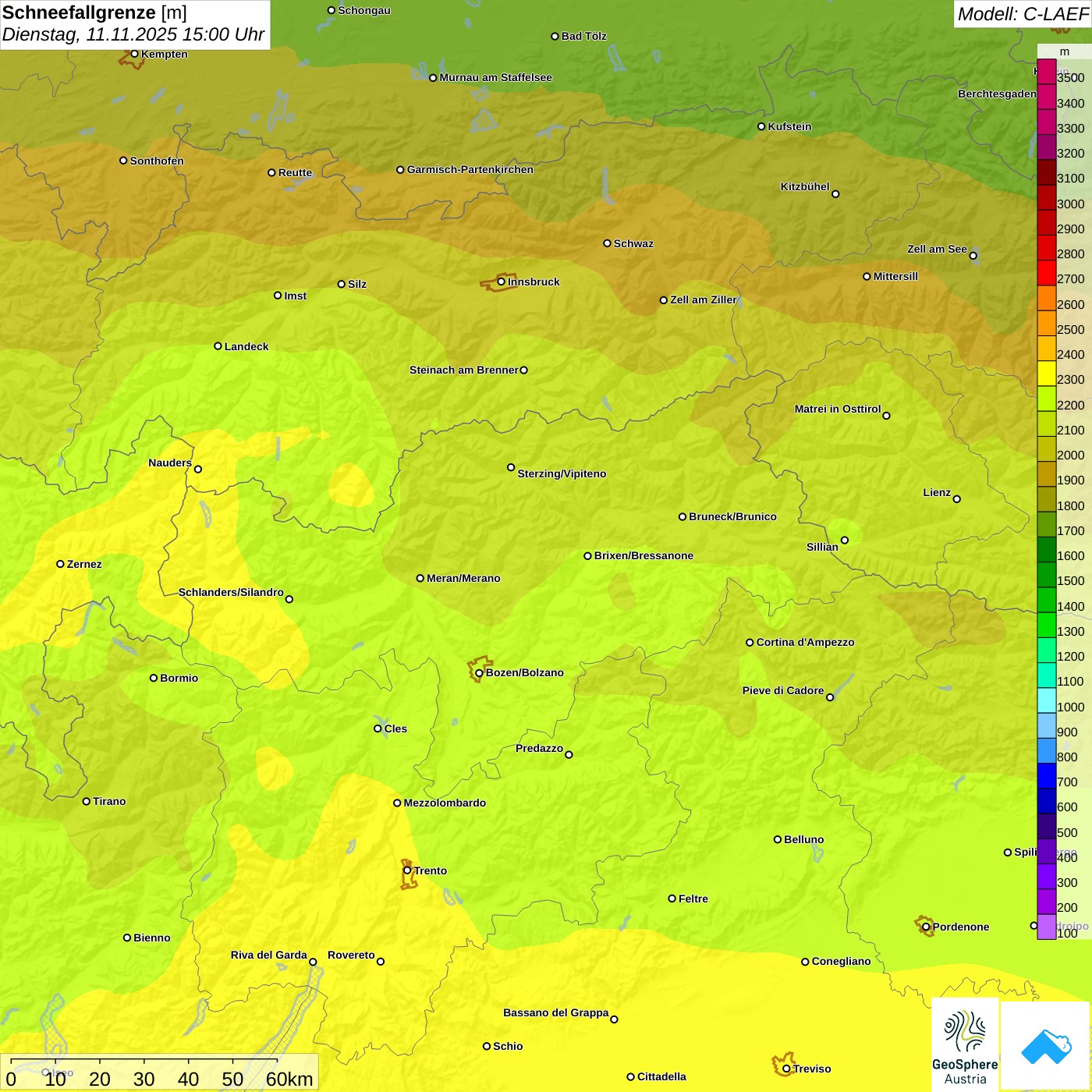1092x1092 pixels.
Task: Click the GeoSphere Austria logo
Action: point(965,1047)
